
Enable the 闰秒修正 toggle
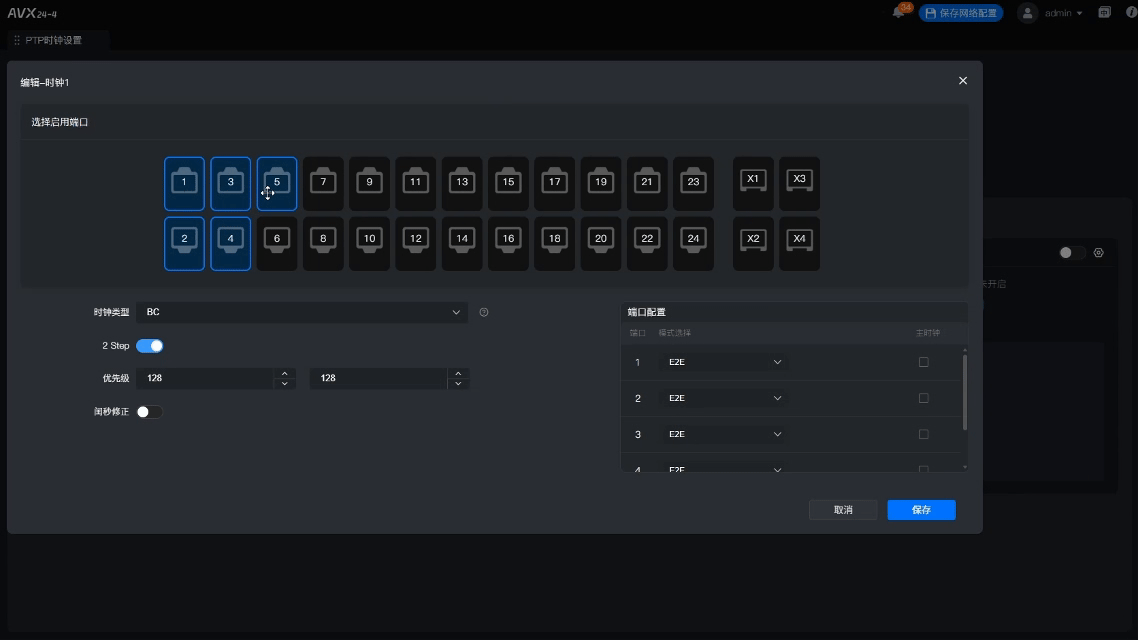(x=149, y=412)
